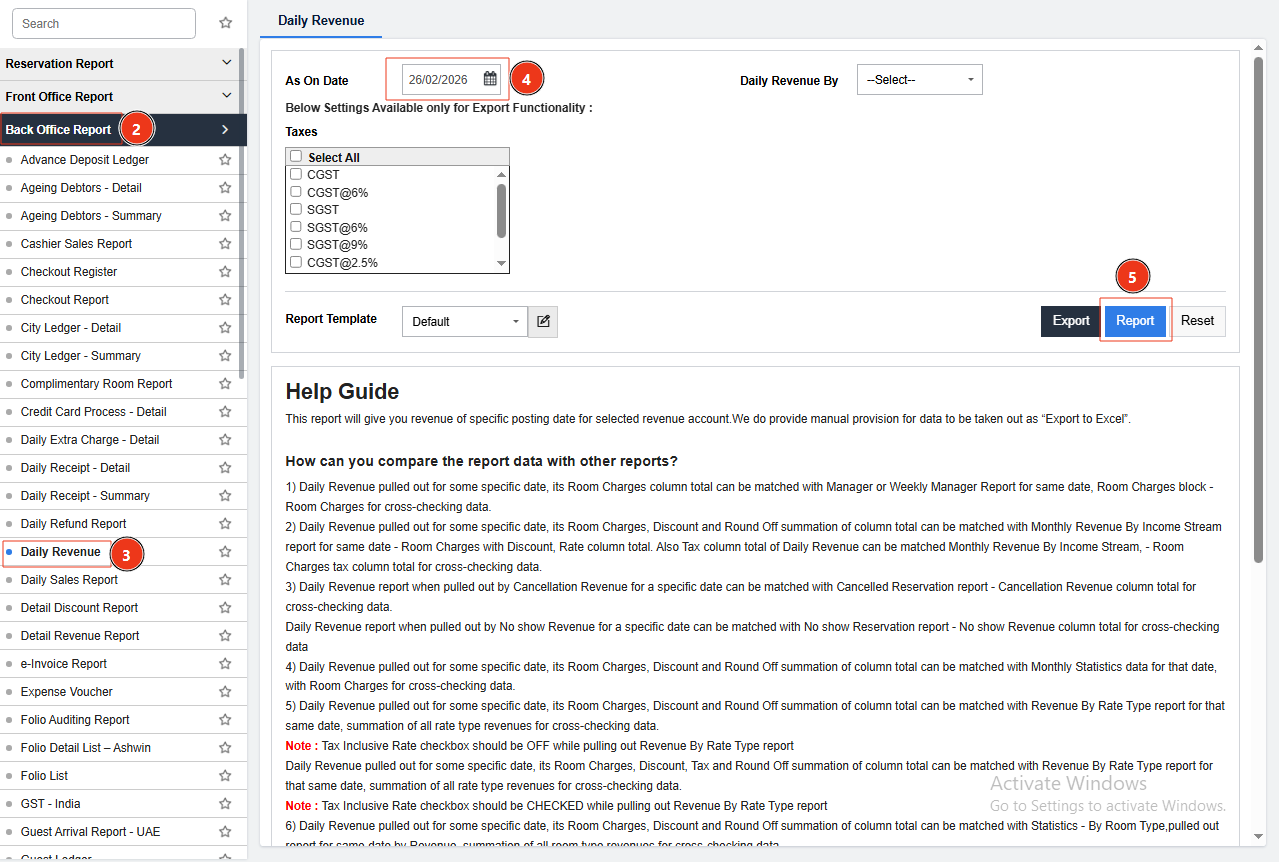The image size is (1279, 862).
Task: Star the Daily Revenue report
Action: coord(225,552)
